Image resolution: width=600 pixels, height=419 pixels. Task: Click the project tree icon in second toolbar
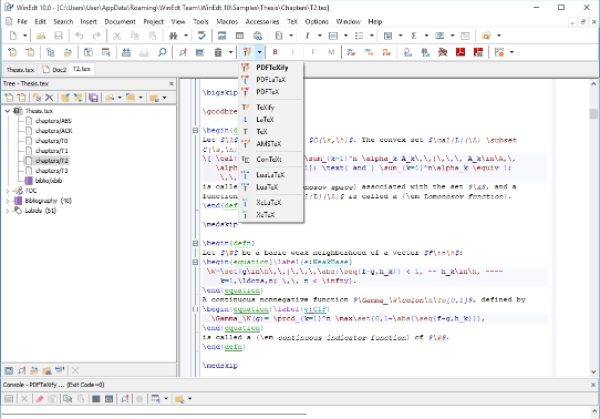click(x=50, y=52)
